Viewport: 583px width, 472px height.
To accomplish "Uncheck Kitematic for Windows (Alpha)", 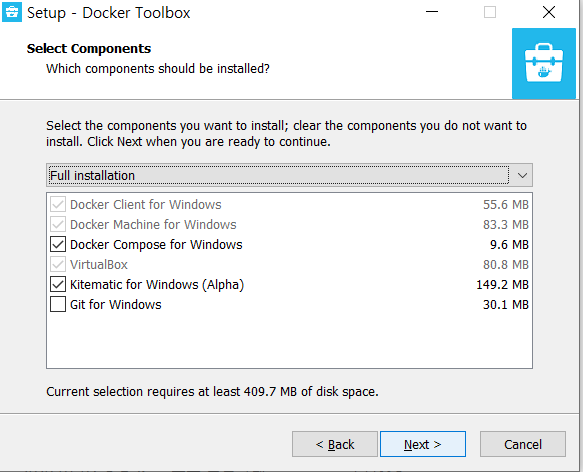I will pos(58,285).
